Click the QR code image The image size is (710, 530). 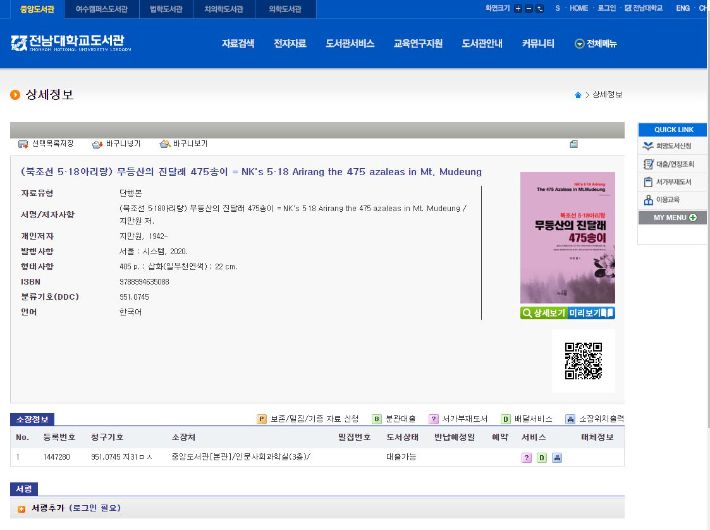[583, 361]
